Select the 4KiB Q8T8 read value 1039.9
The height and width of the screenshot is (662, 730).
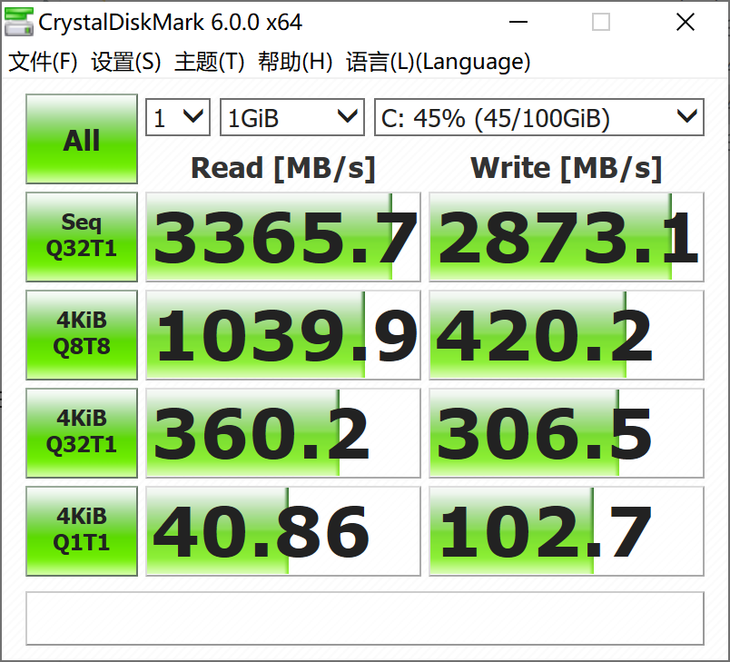[283, 335]
